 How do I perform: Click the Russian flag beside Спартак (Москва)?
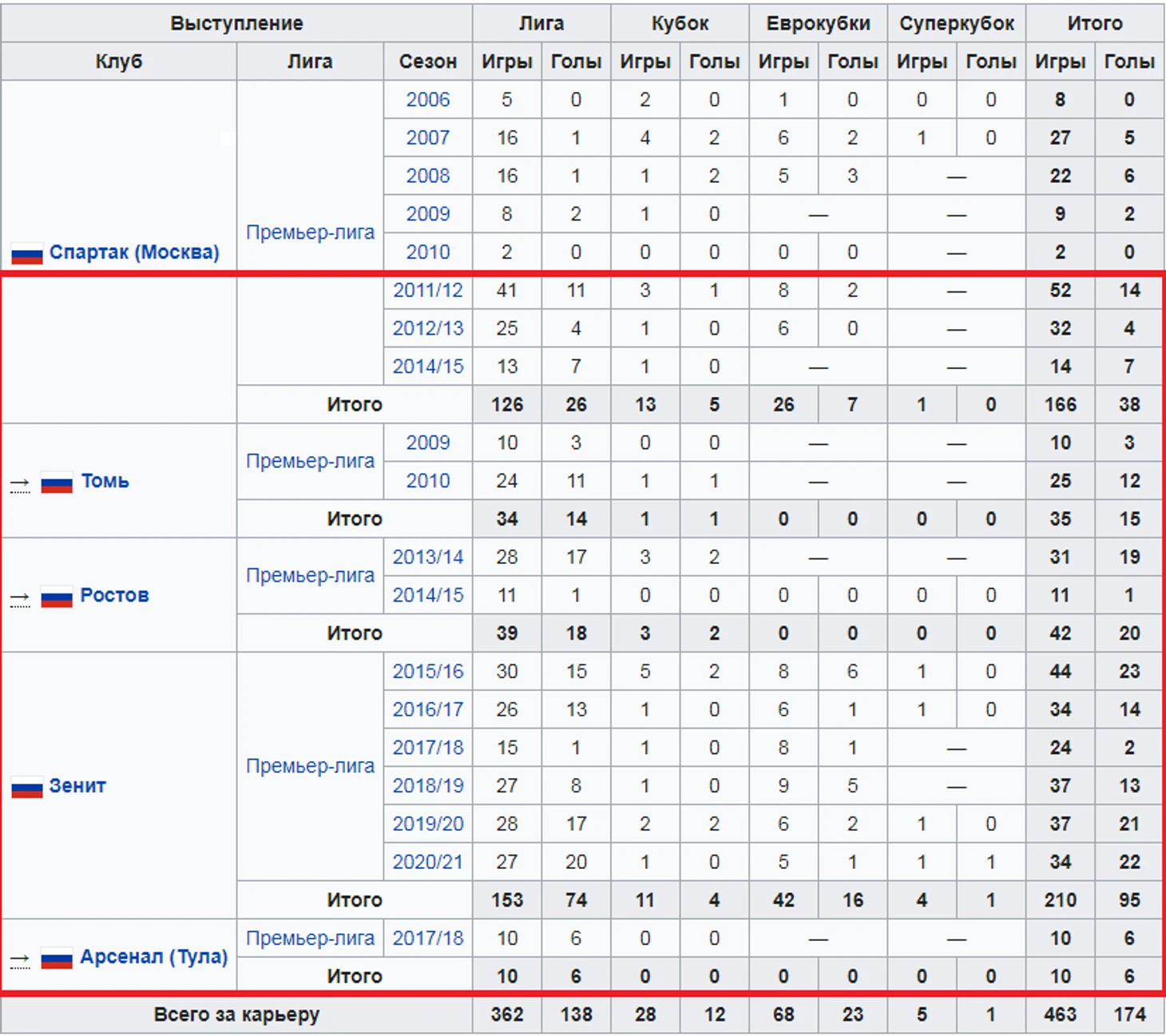[x=27, y=254]
